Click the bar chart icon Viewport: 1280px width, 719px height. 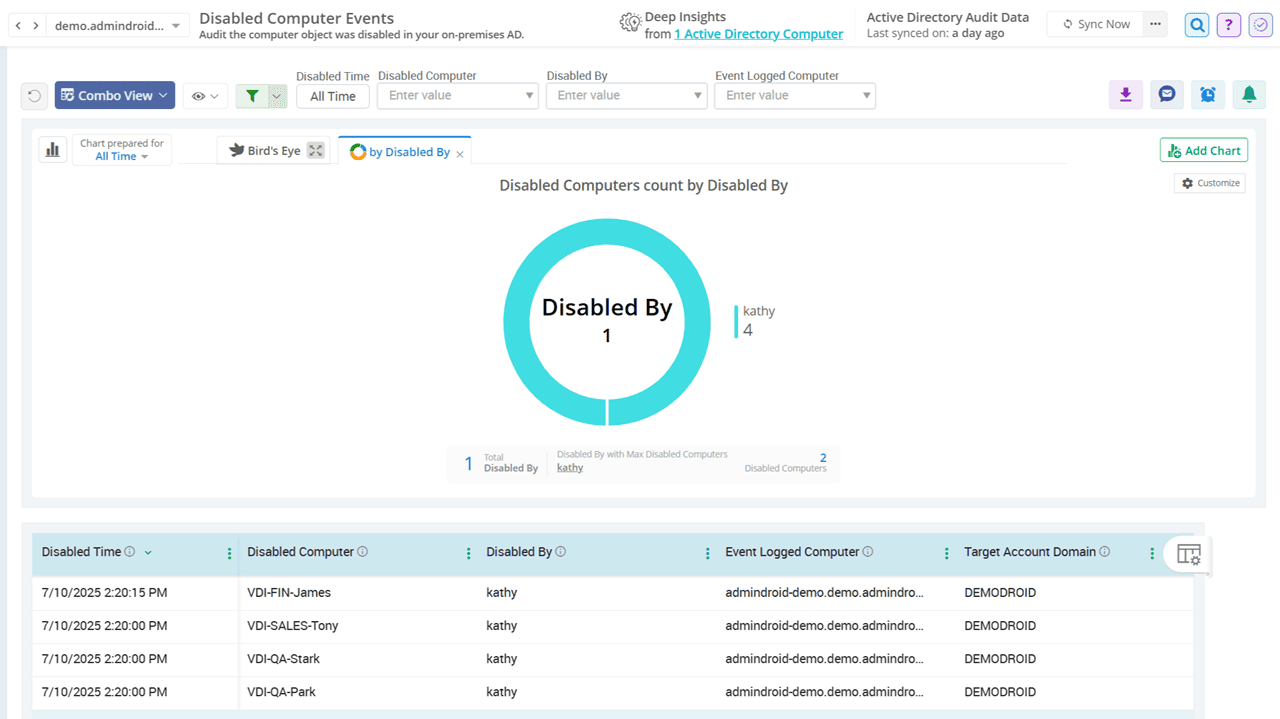(53, 150)
